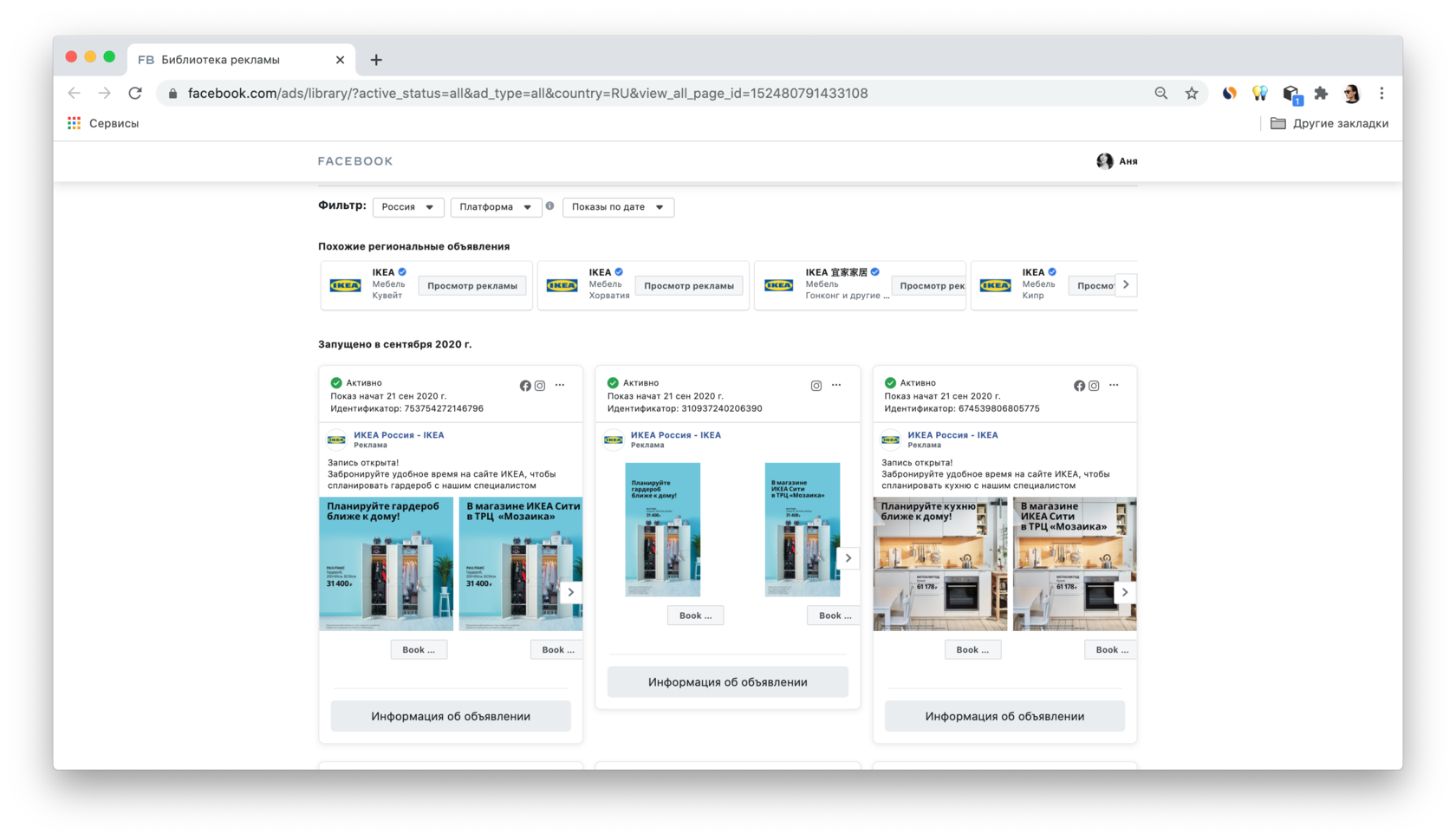The image size is (1456, 840).
Task: Click the IKEA Кувейт logo
Action: coord(346,285)
